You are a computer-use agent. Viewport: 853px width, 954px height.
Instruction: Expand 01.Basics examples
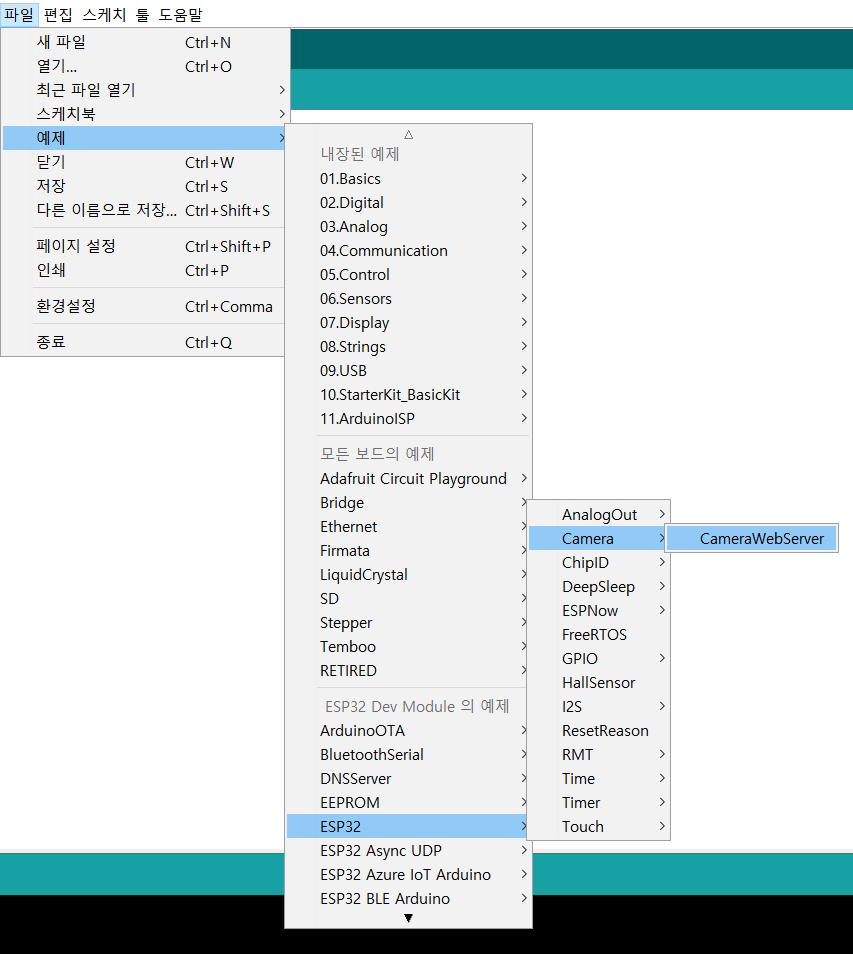click(x=408, y=178)
